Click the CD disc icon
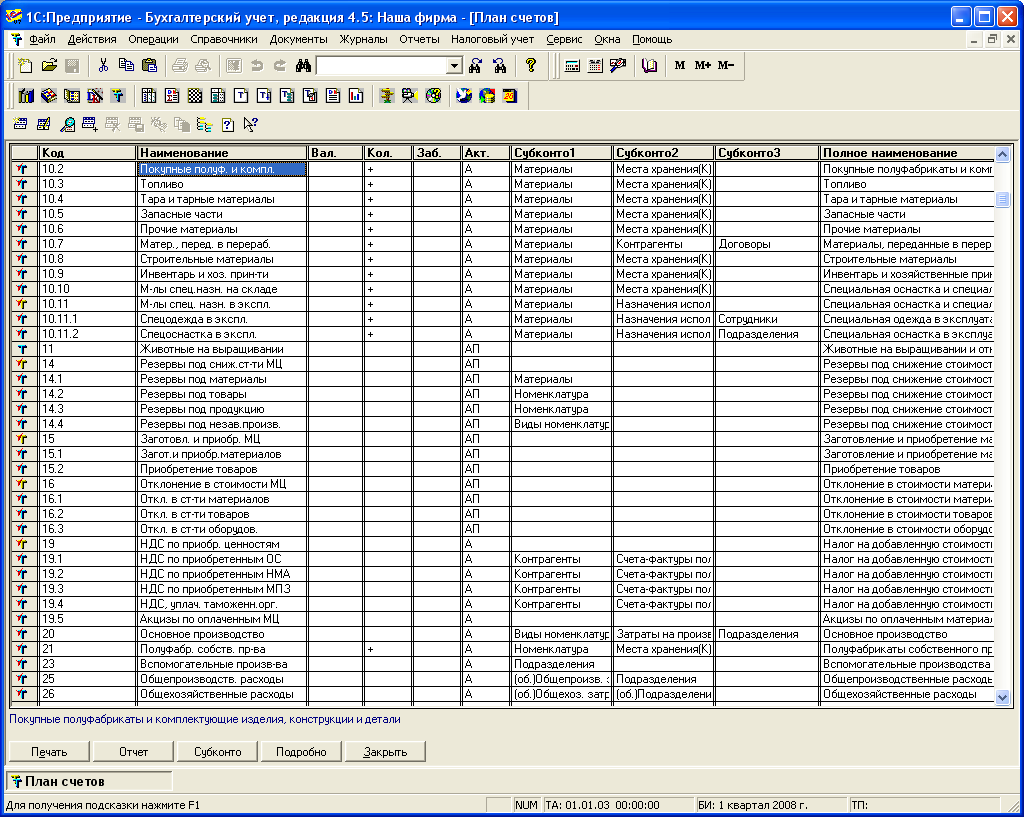The width and height of the screenshot is (1024, 817). pyautogui.click(x=433, y=96)
